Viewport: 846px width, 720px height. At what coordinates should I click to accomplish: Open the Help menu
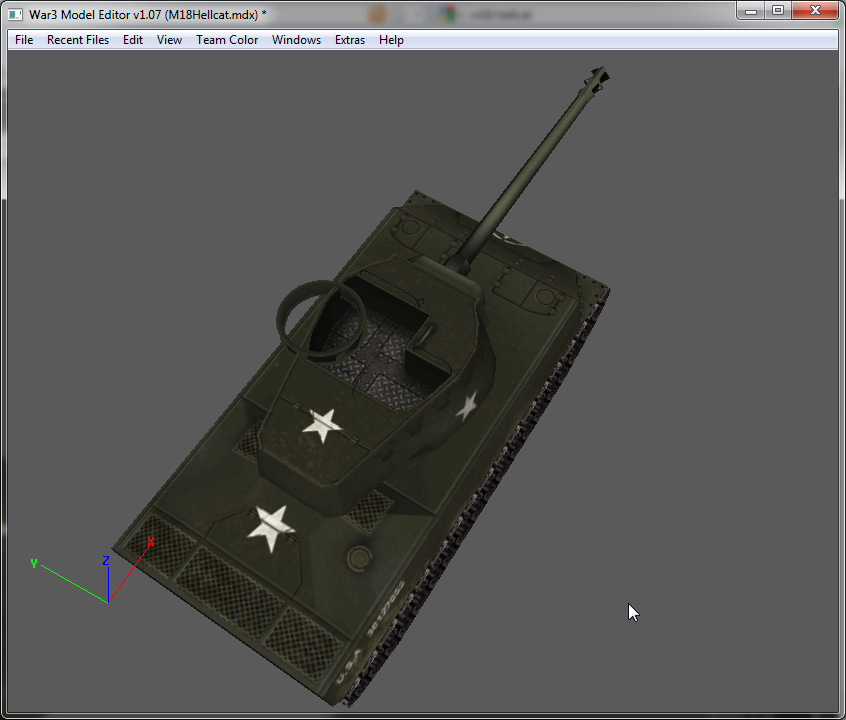[x=391, y=40]
